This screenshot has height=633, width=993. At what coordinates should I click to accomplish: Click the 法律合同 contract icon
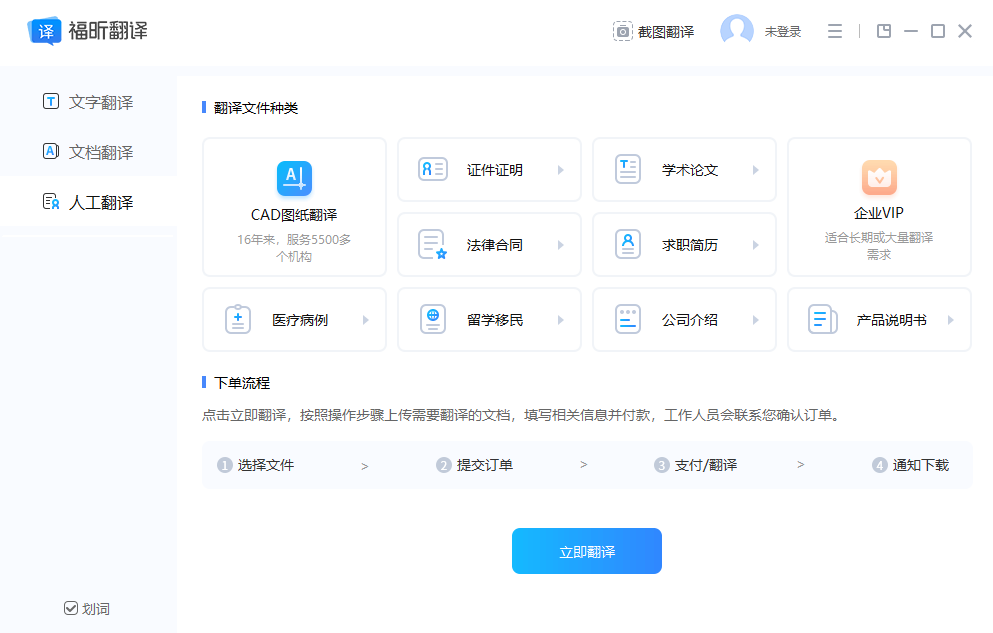432,244
